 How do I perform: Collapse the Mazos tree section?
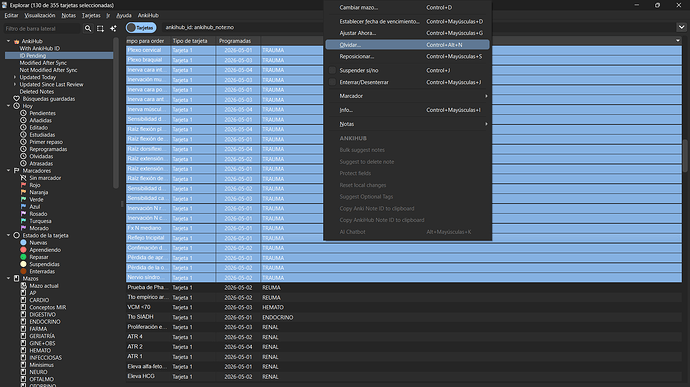click(8, 278)
